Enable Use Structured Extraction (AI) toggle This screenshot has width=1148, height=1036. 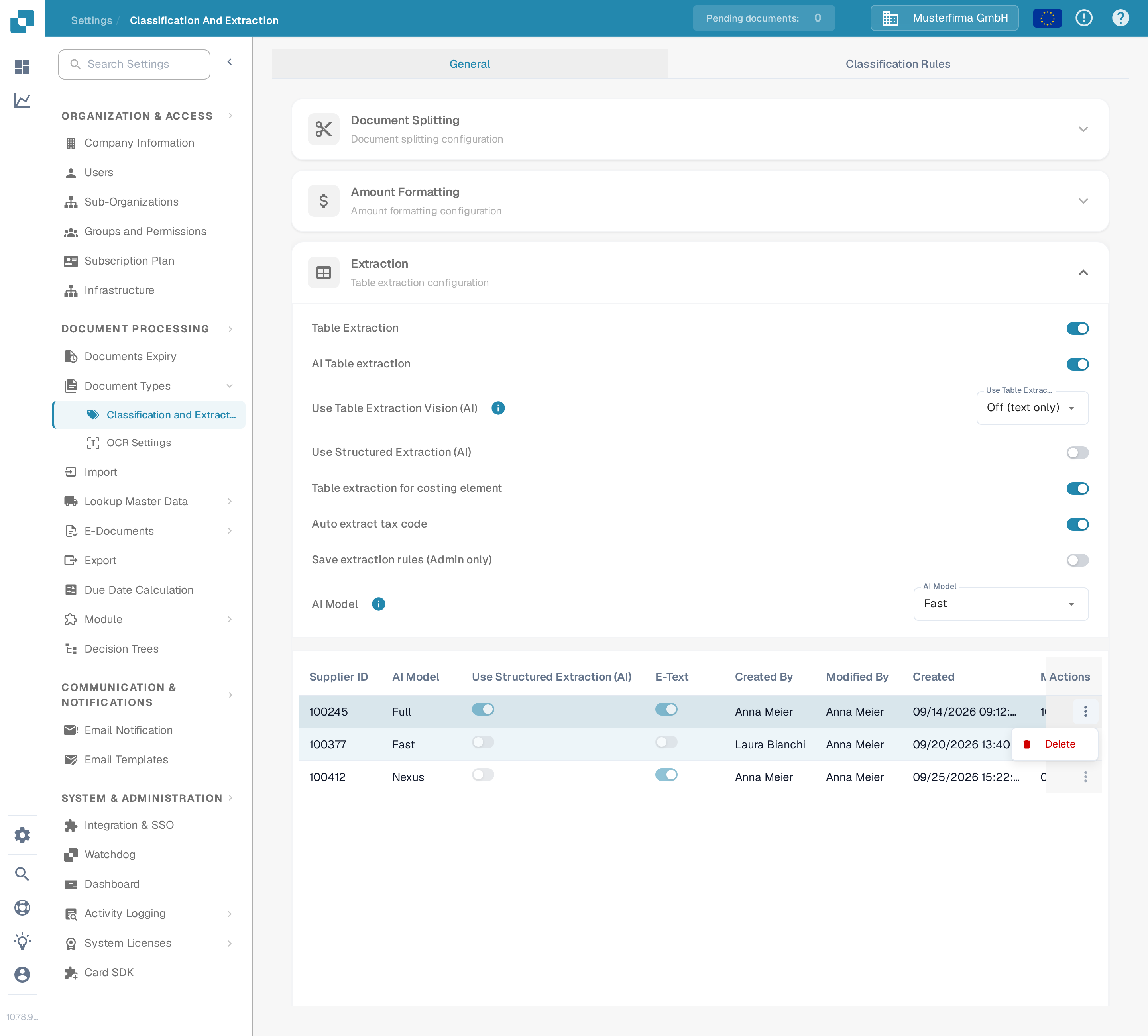[1077, 453]
